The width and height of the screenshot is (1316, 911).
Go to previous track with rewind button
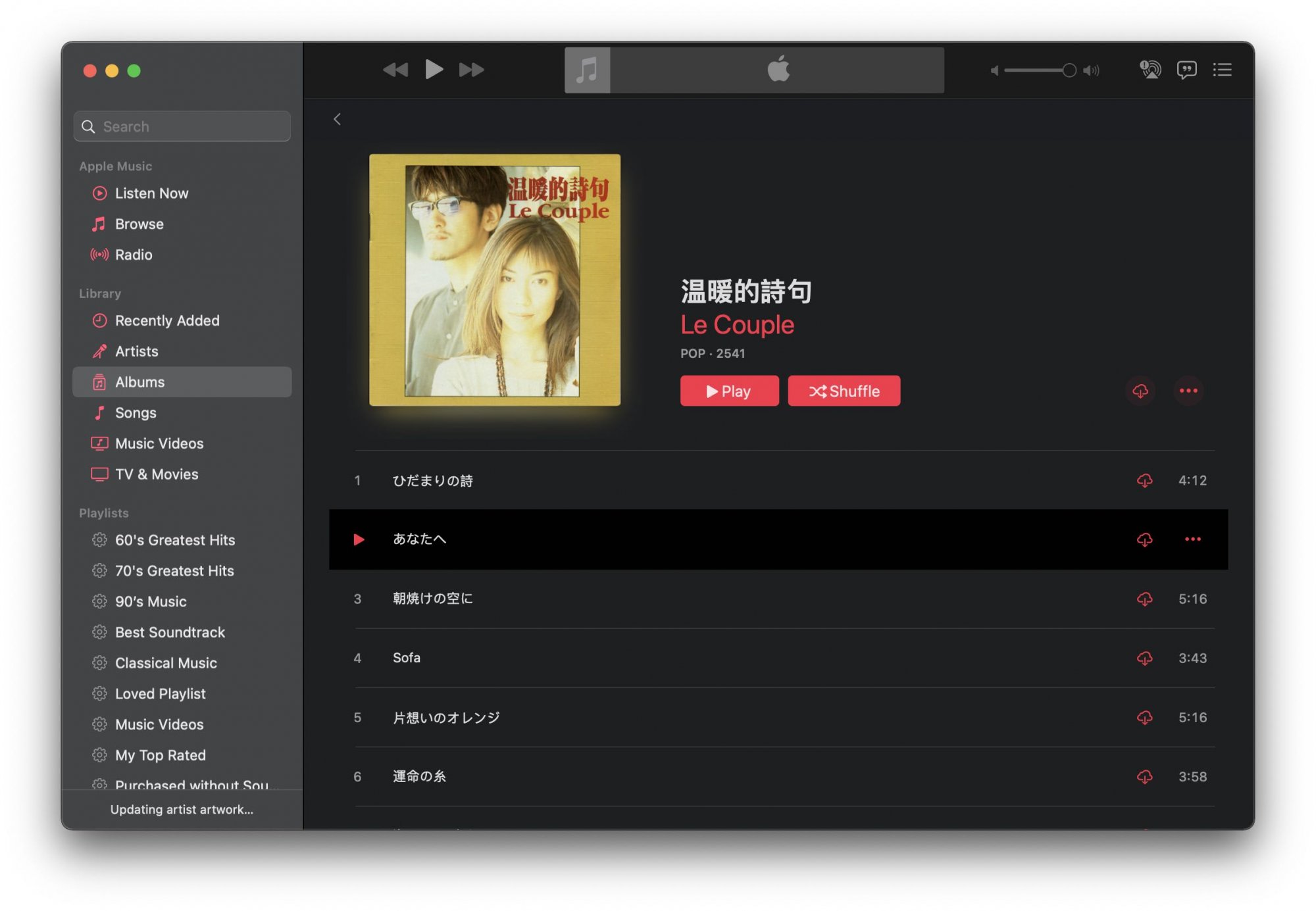pos(395,70)
